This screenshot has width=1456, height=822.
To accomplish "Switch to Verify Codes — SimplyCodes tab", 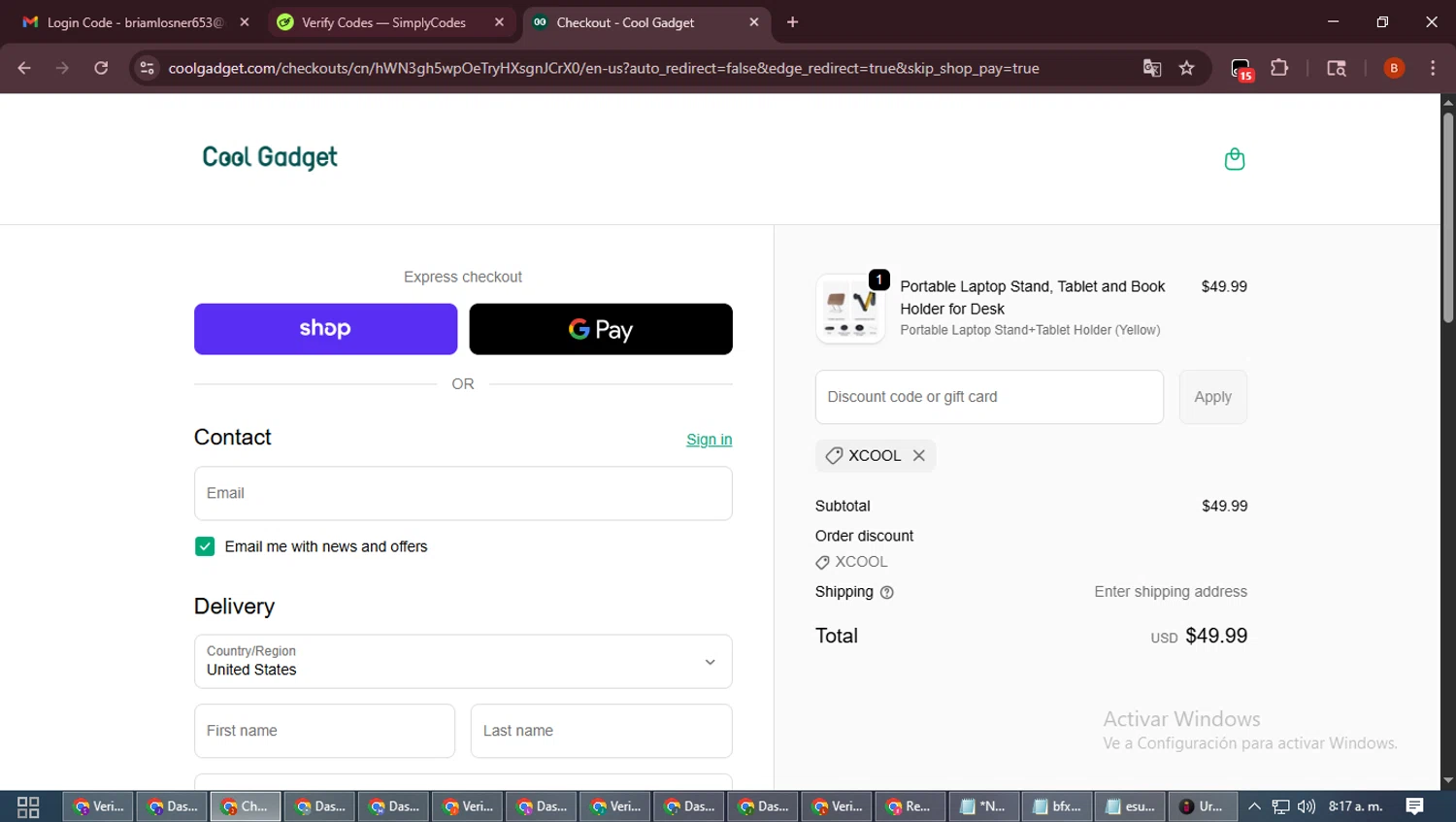I will [385, 22].
